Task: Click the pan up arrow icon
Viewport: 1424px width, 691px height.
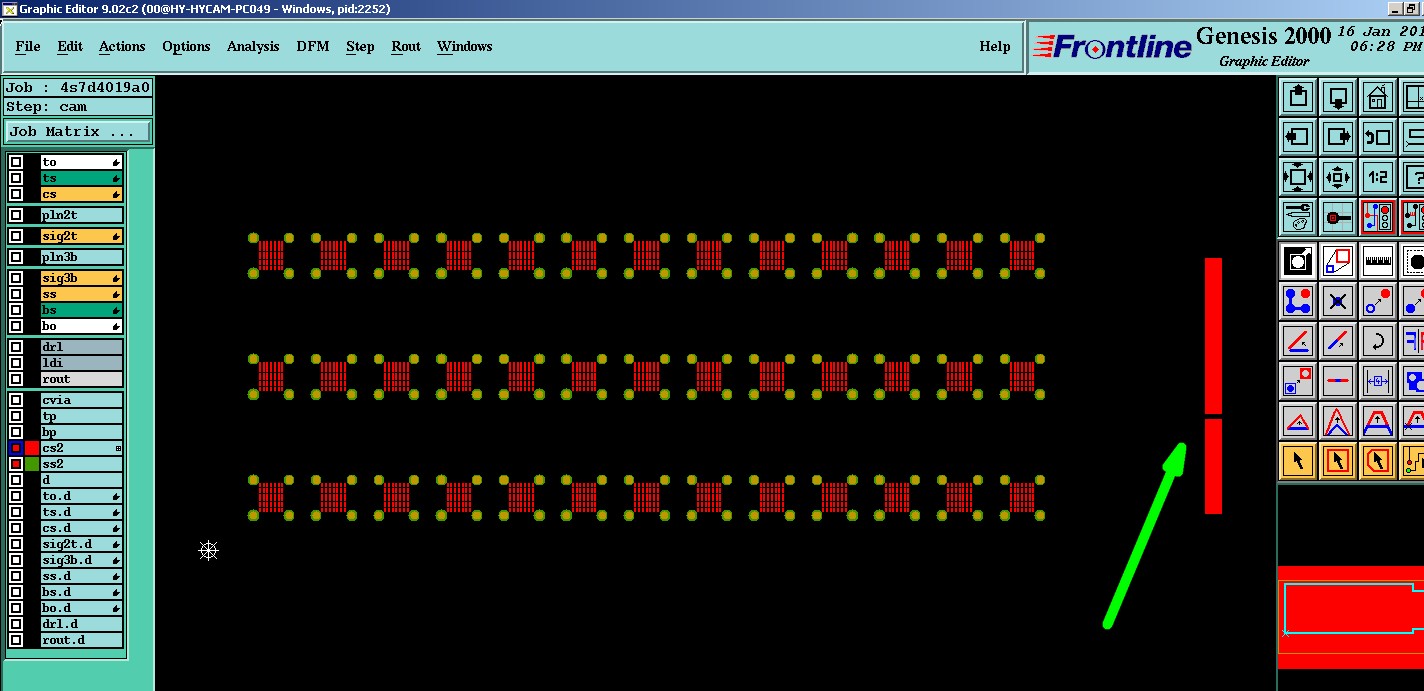Action: click(x=1298, y=97)
